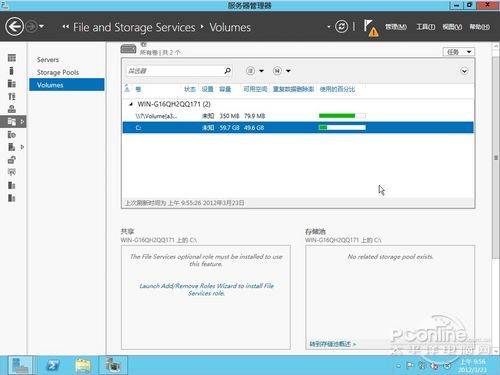Open the 工具(T) menu
This screenshot has height=375, width=500.
[x=425, y=27]
